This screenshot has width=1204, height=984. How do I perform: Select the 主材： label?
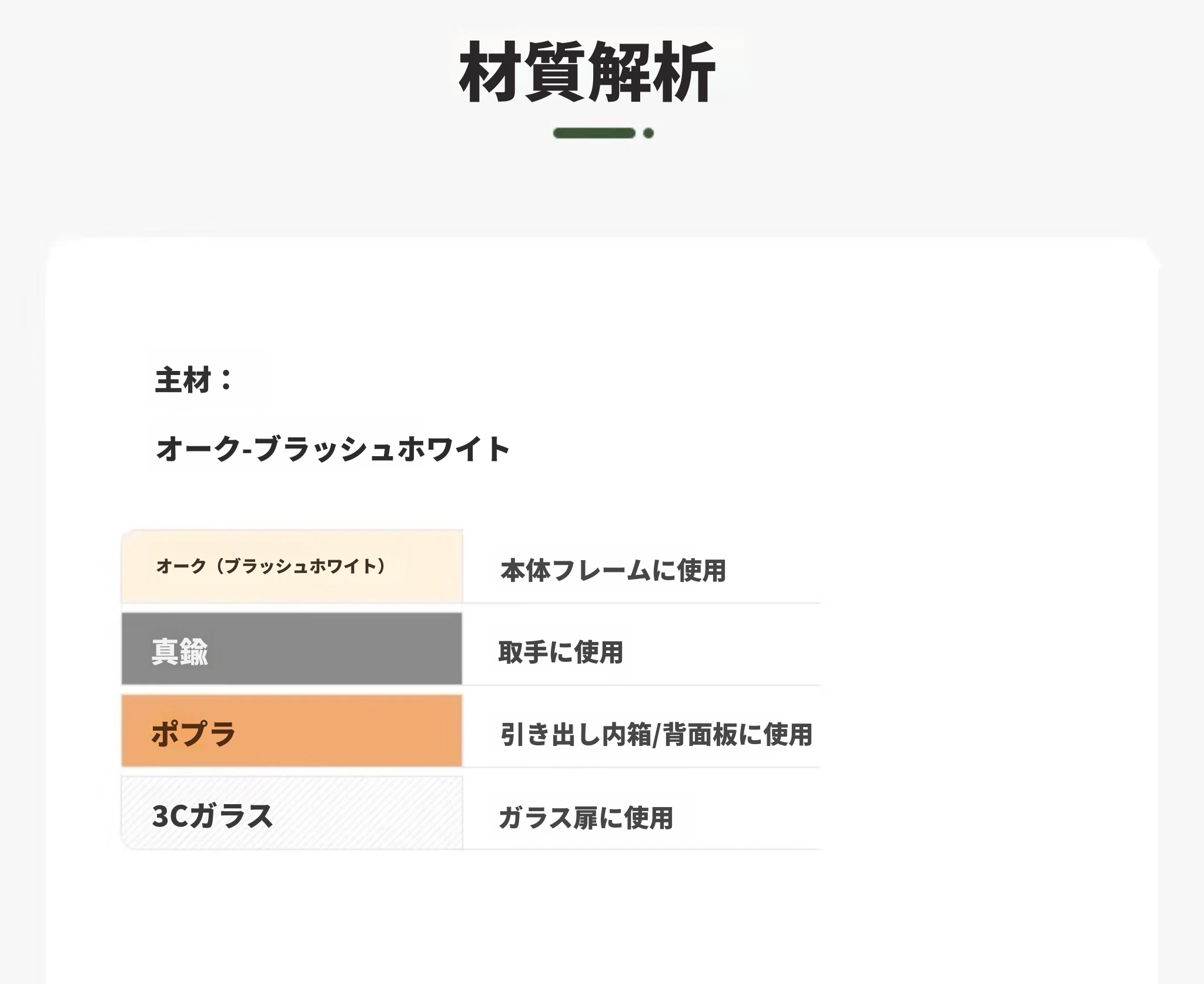[x=195, y=380]
